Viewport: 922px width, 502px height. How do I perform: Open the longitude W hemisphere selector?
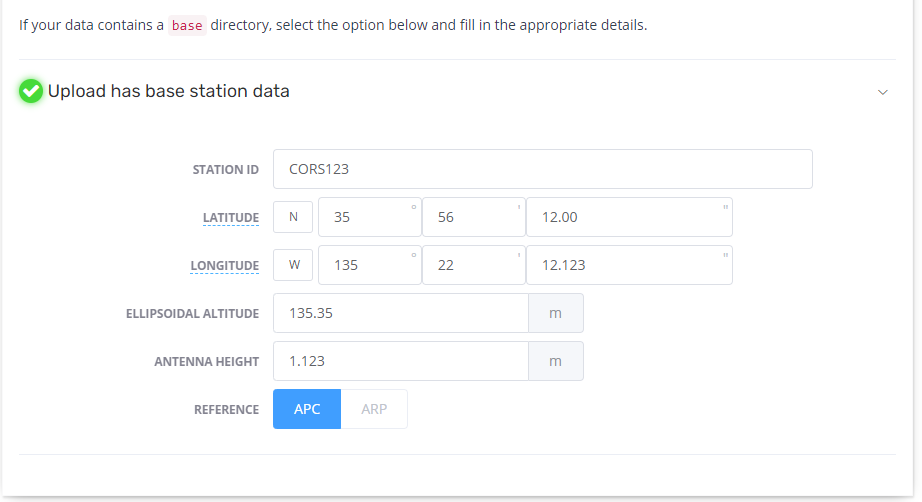click(293, 265)
